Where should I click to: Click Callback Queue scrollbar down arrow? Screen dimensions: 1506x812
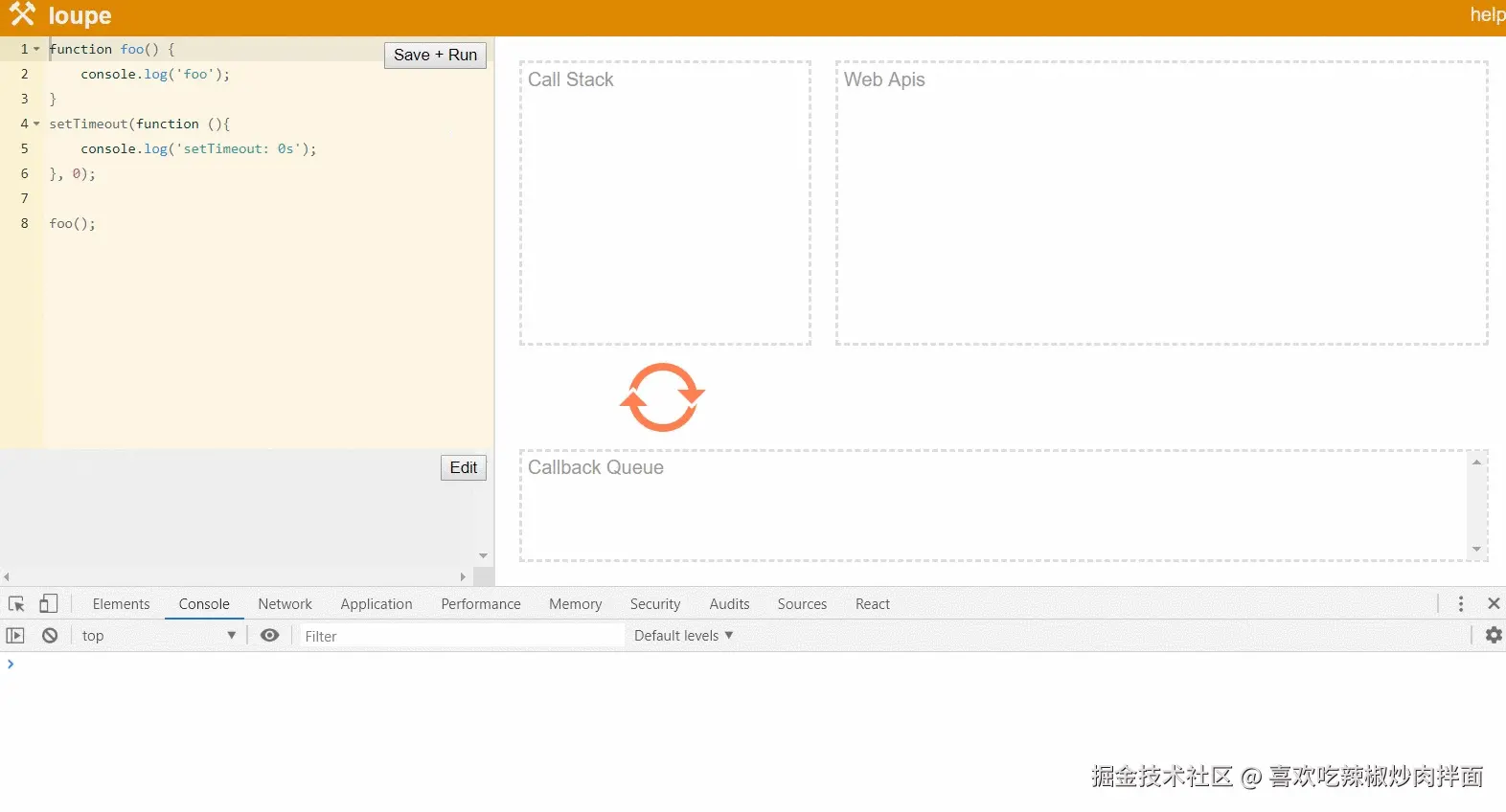(x=1476, y=550)
